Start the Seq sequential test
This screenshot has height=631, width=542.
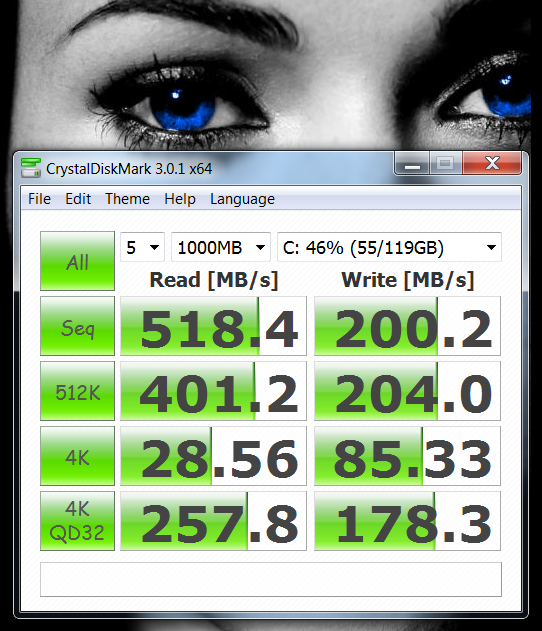click(77, 326)
